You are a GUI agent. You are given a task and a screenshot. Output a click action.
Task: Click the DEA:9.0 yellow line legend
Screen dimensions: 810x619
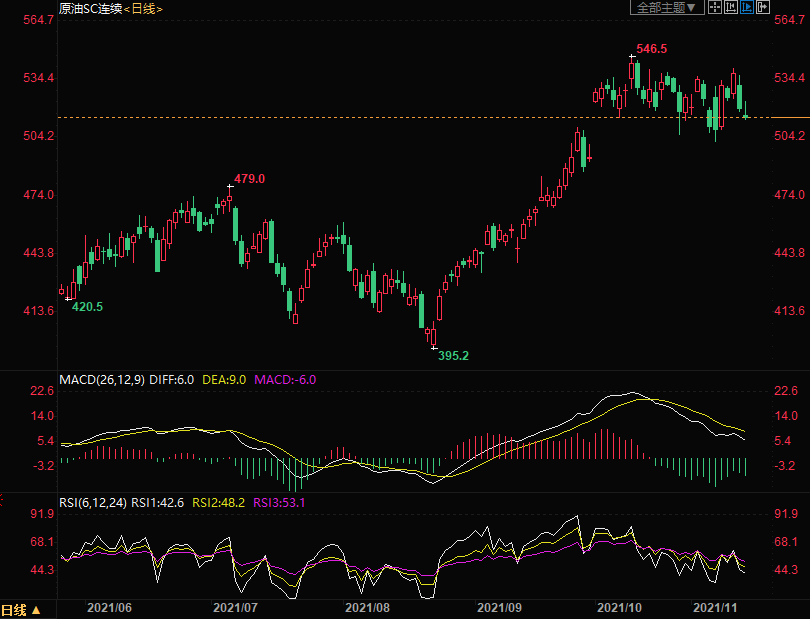224,380
